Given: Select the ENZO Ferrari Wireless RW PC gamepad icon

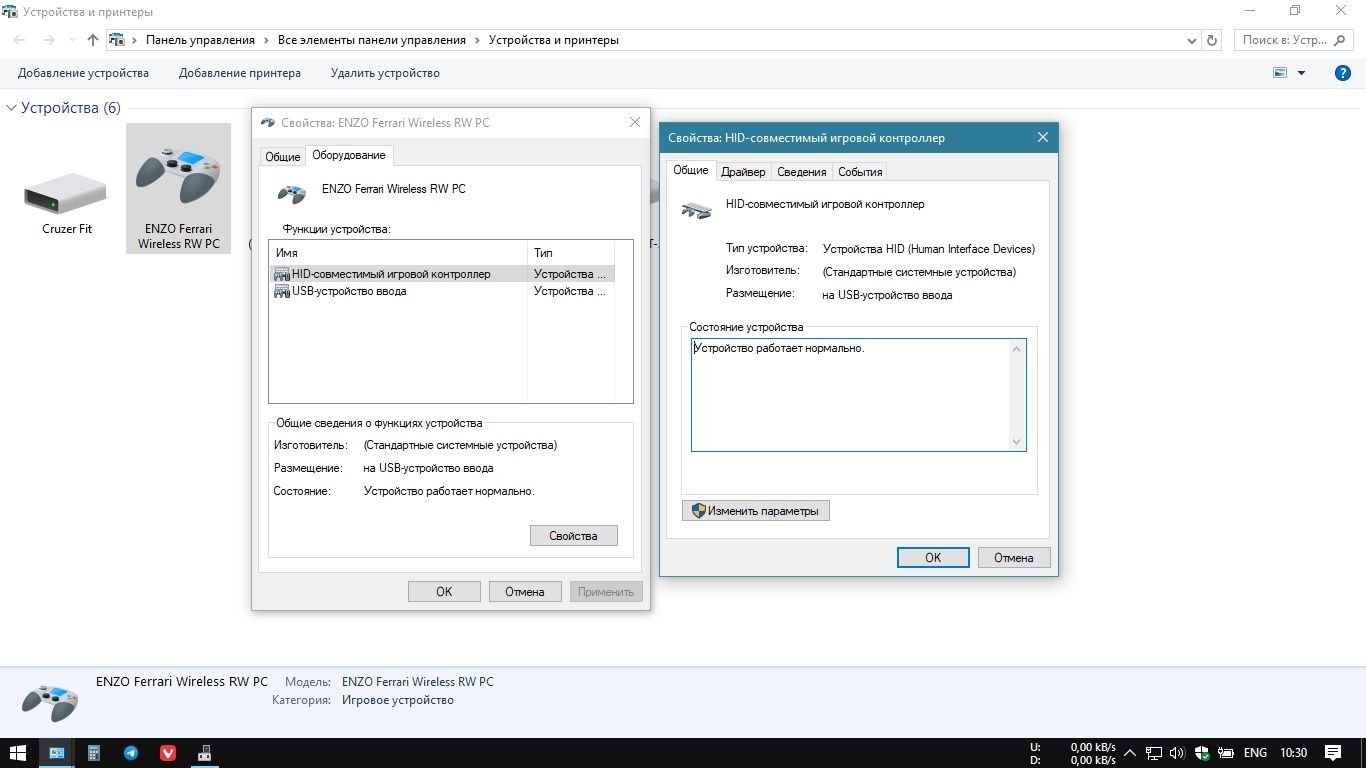Looking at the screenshot, I should [178, 176].
